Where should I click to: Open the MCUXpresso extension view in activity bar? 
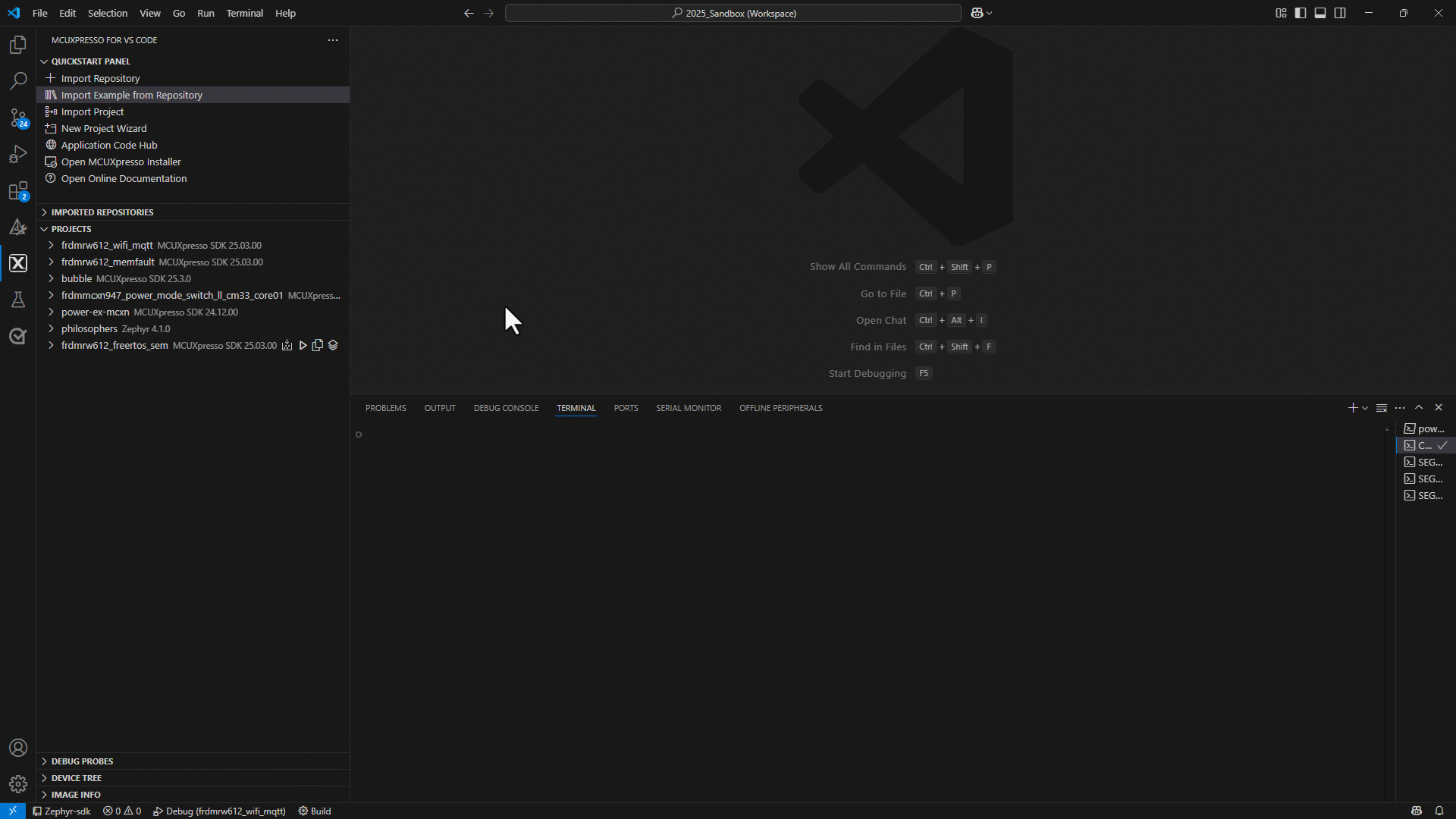[18, 263]
